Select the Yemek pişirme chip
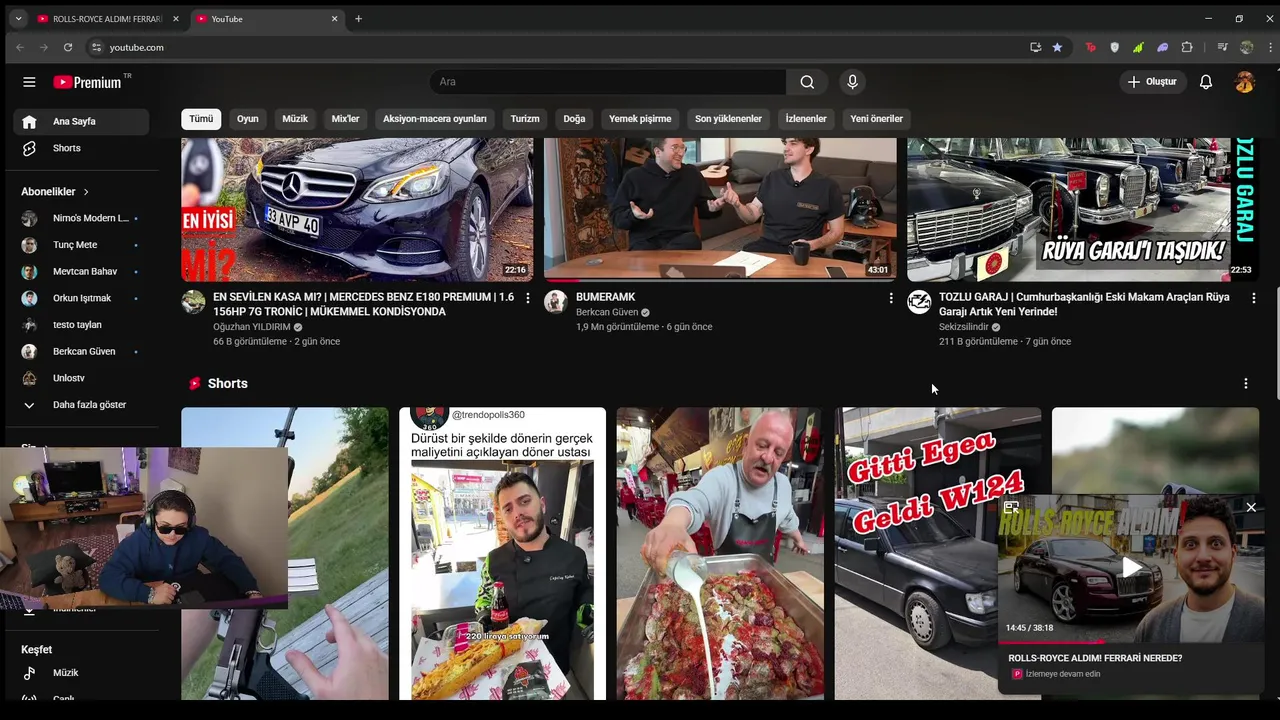This screenshot has width=1280, height=720. 640,119
